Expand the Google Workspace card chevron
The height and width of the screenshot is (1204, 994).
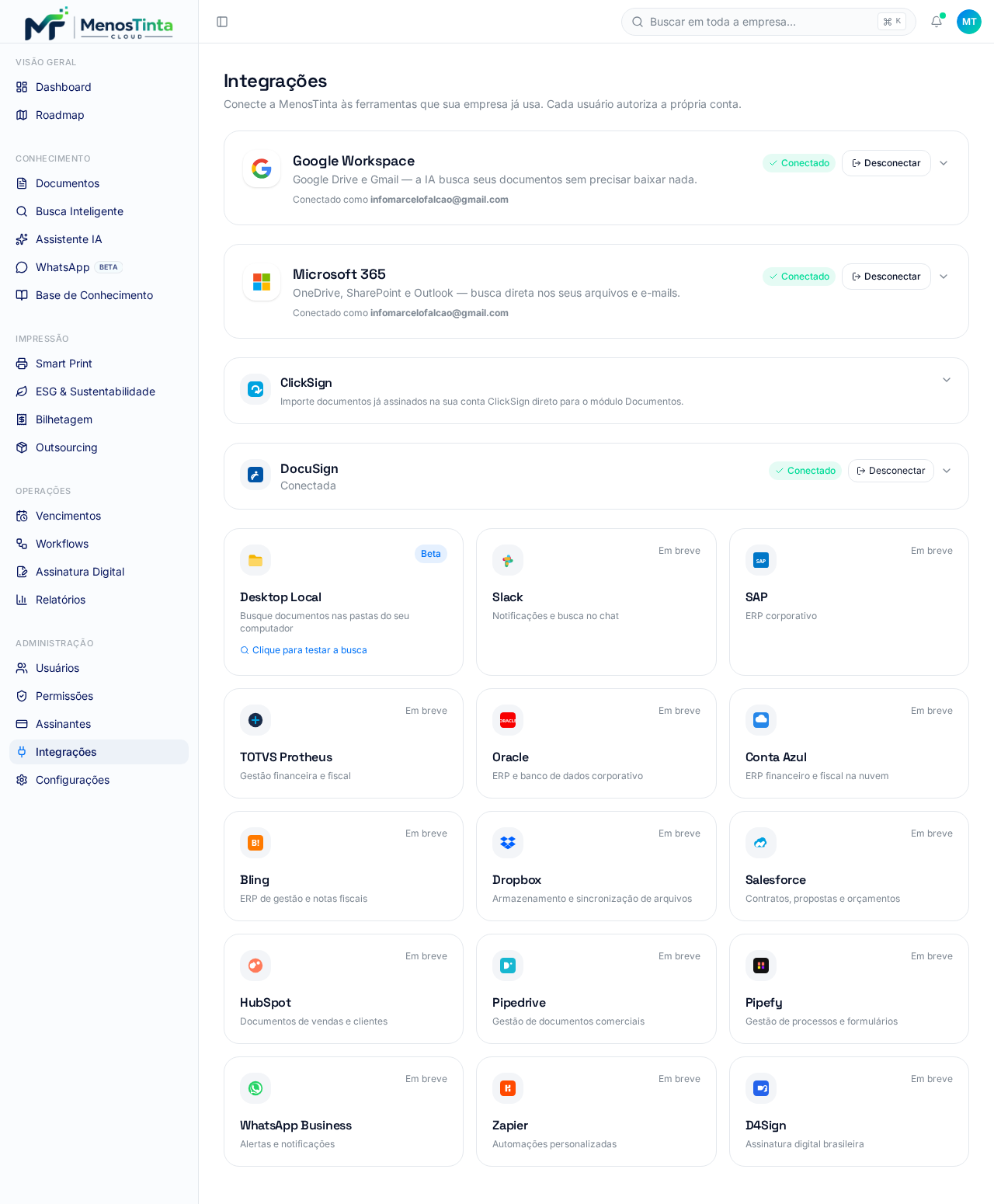[x=944, y=163]
